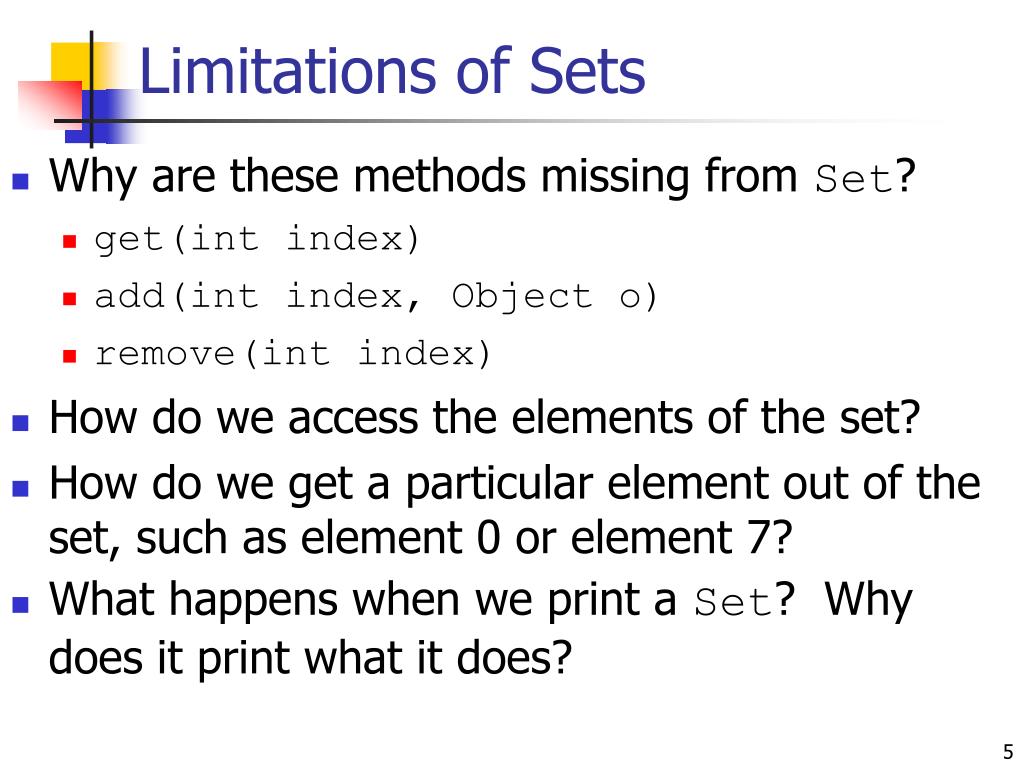This screenshot has width=1024, height=768.
Task: Click the 'Limitations of Sets' slide title
Action: tap(392, 71)
